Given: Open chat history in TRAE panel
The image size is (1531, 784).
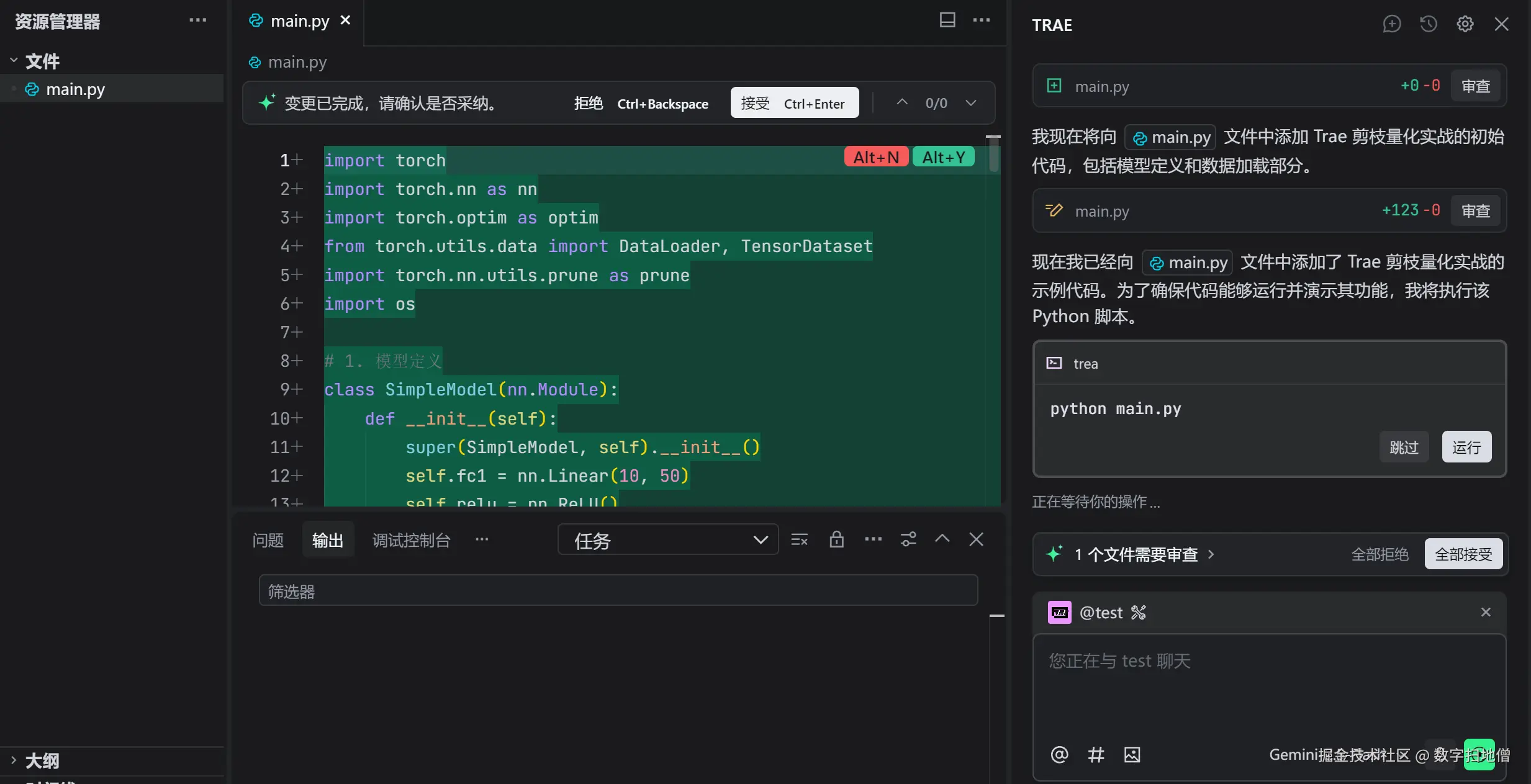Looking at the screenshot, I should (x=1428, y=24).
